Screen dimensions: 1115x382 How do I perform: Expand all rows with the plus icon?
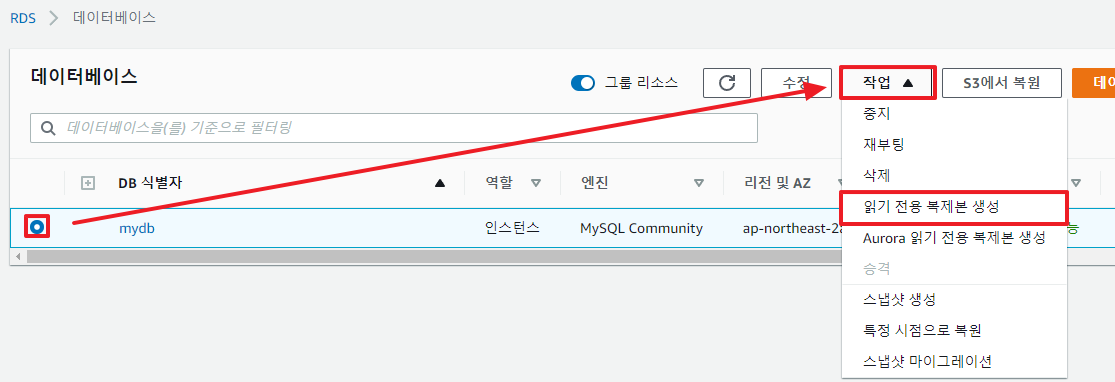point(87,184)
